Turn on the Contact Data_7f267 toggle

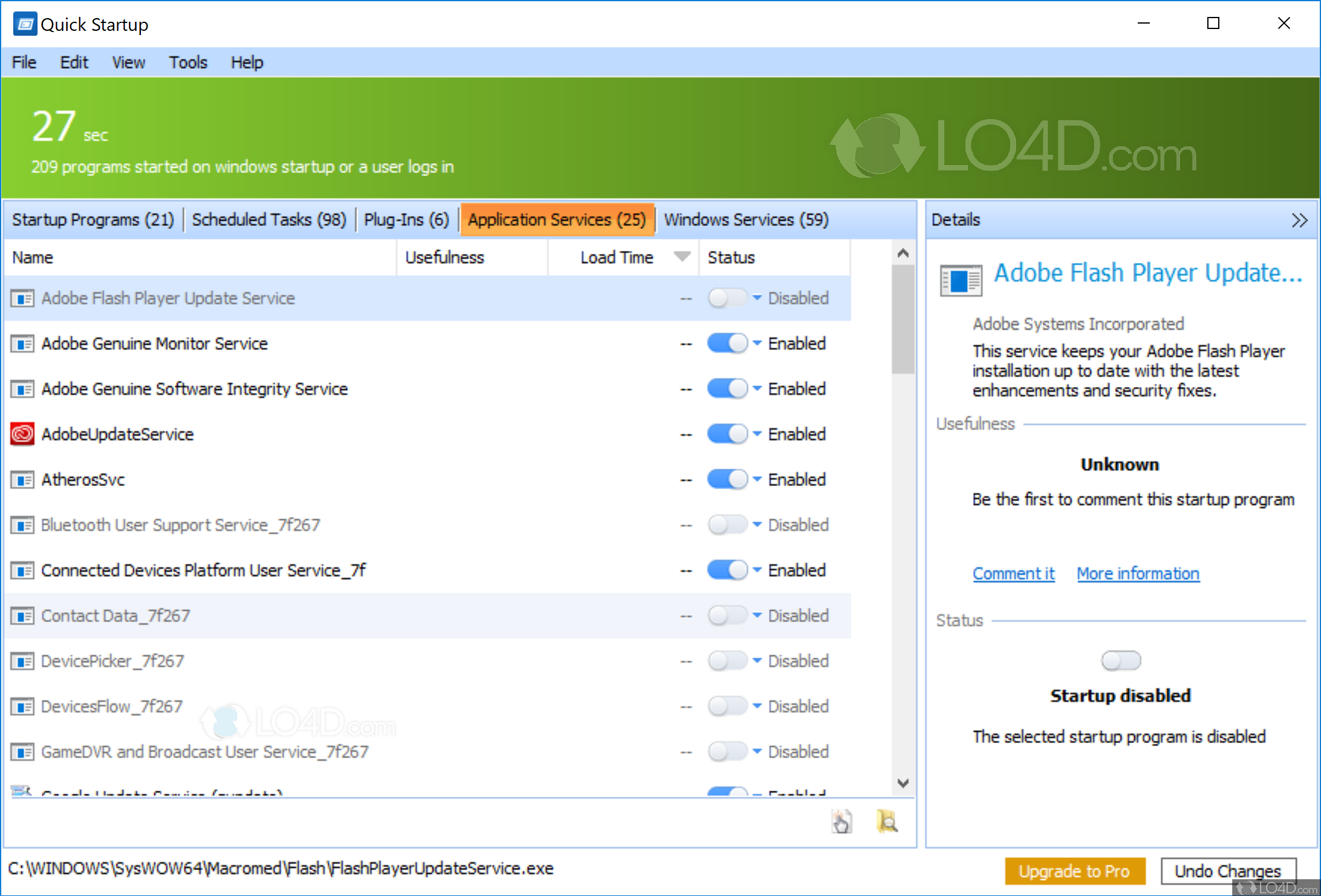pos(728,615)
